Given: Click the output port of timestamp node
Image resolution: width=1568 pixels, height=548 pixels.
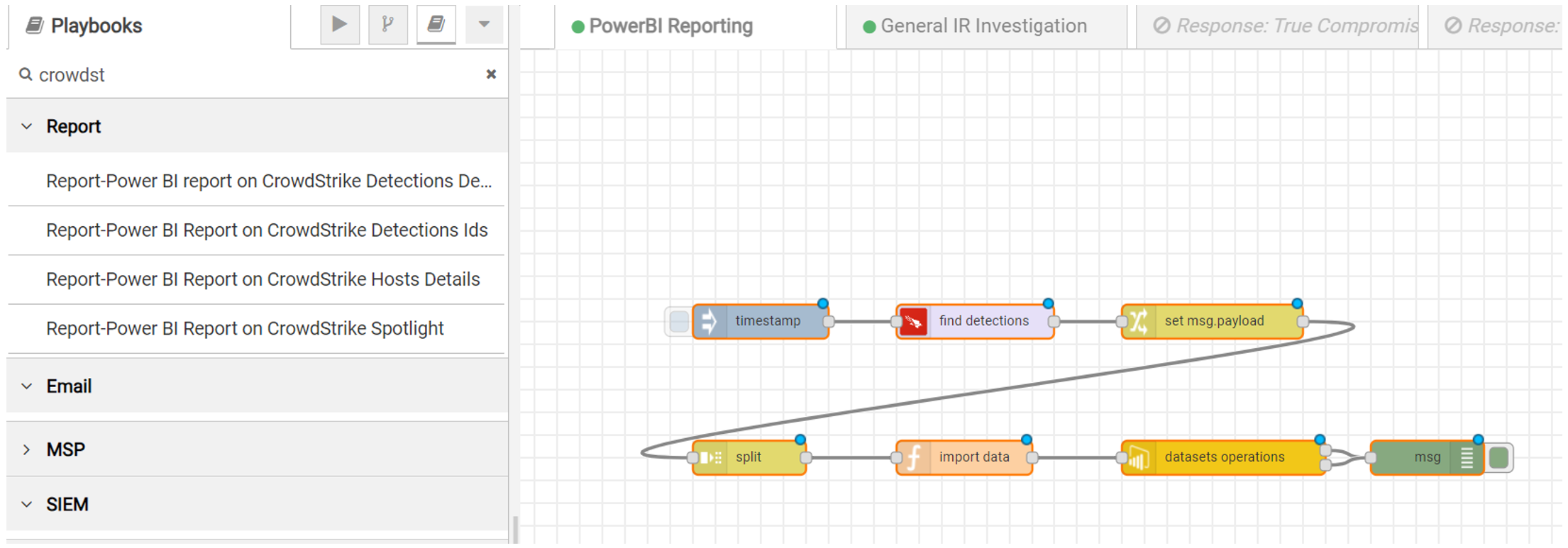Looking at the screenshot, I should pyautogui.click(x=828, y=322).
